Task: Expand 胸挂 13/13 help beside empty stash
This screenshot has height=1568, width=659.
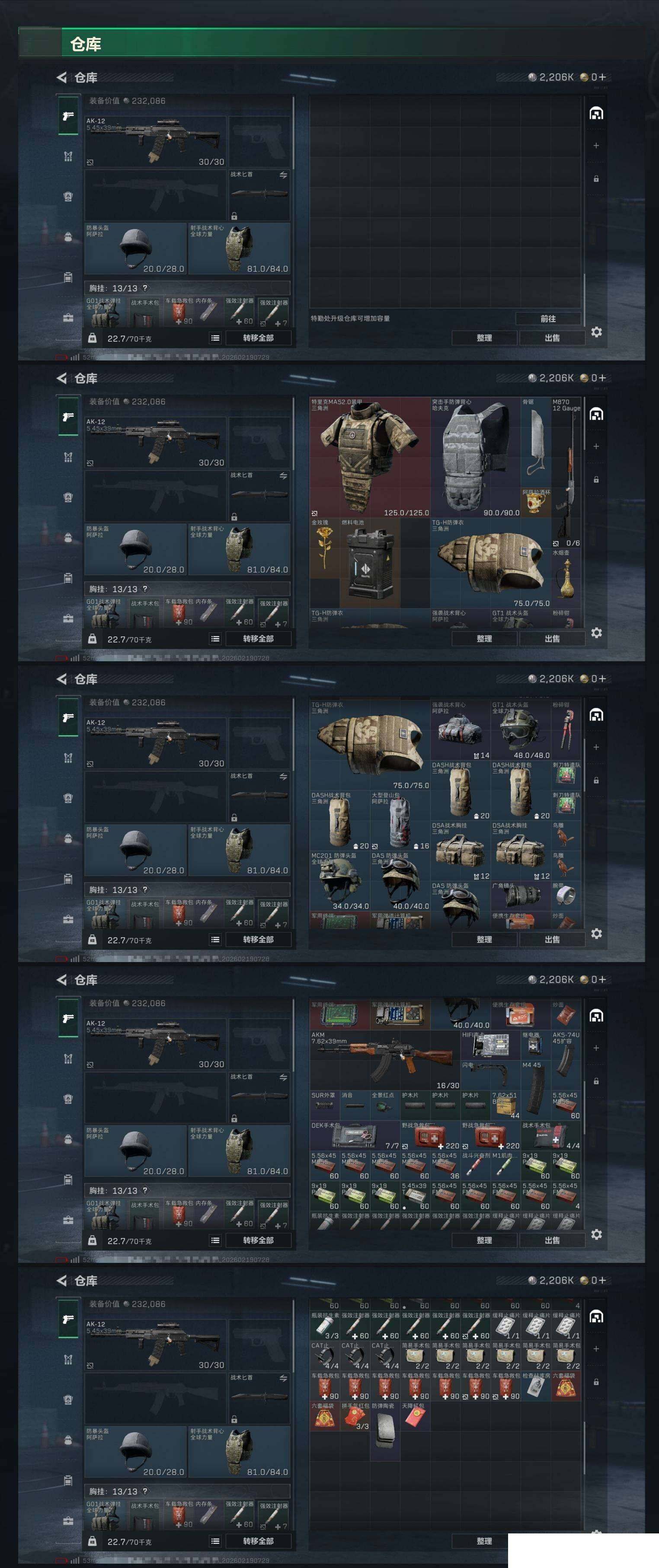Action: coord(145,288)
